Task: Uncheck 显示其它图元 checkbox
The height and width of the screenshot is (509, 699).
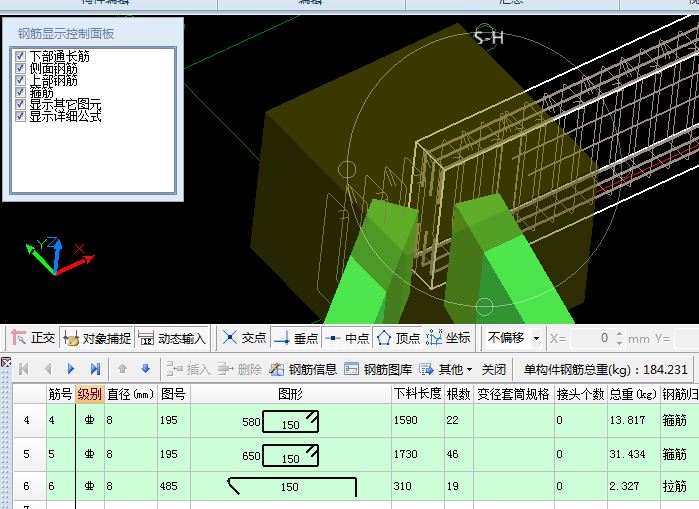Action: (20, 104)
